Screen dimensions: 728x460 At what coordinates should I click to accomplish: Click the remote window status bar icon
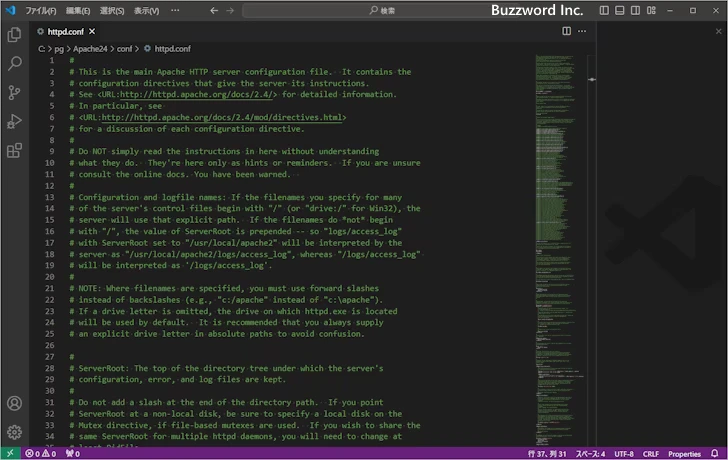9,453
